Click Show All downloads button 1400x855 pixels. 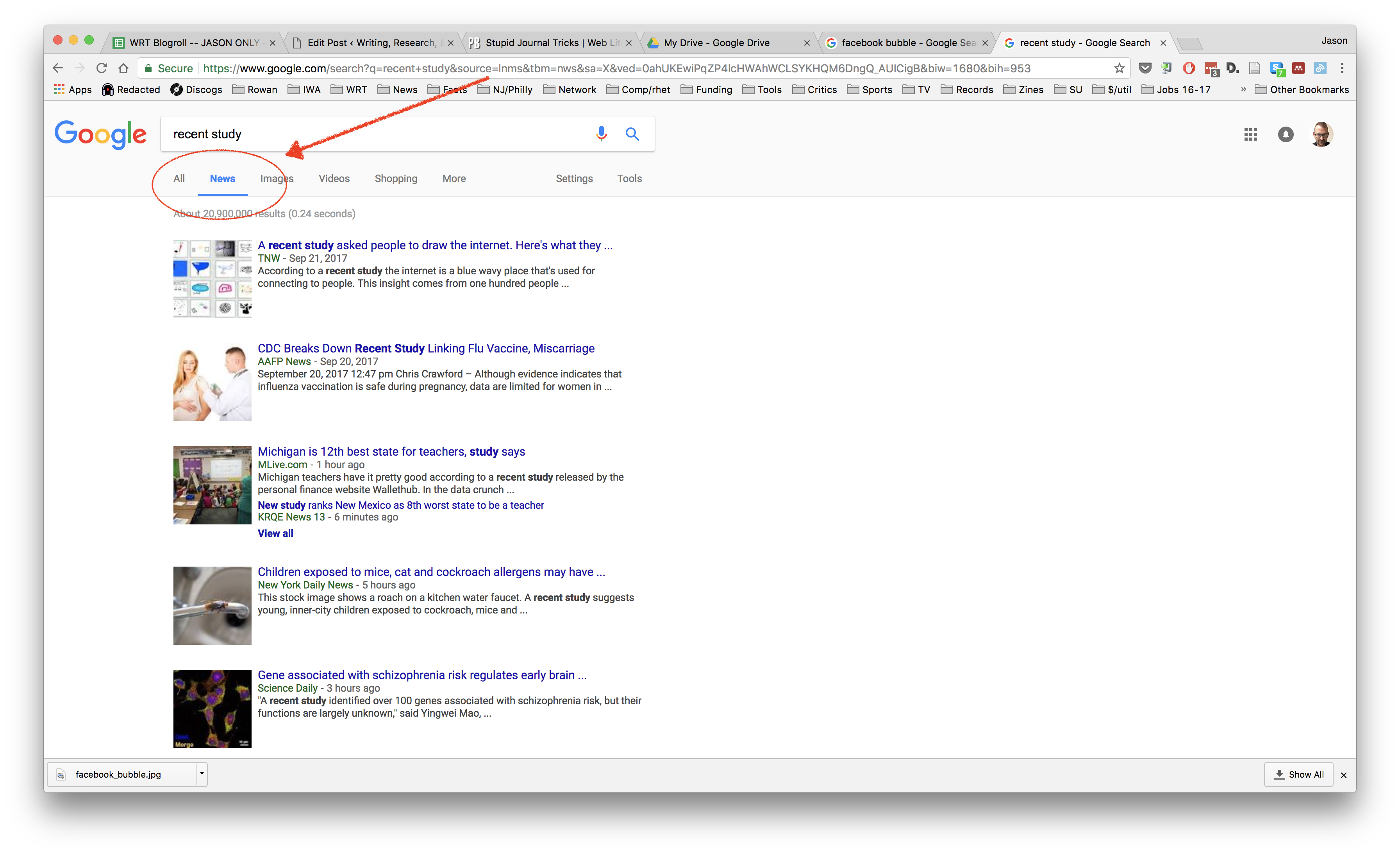pos(1298,774)
